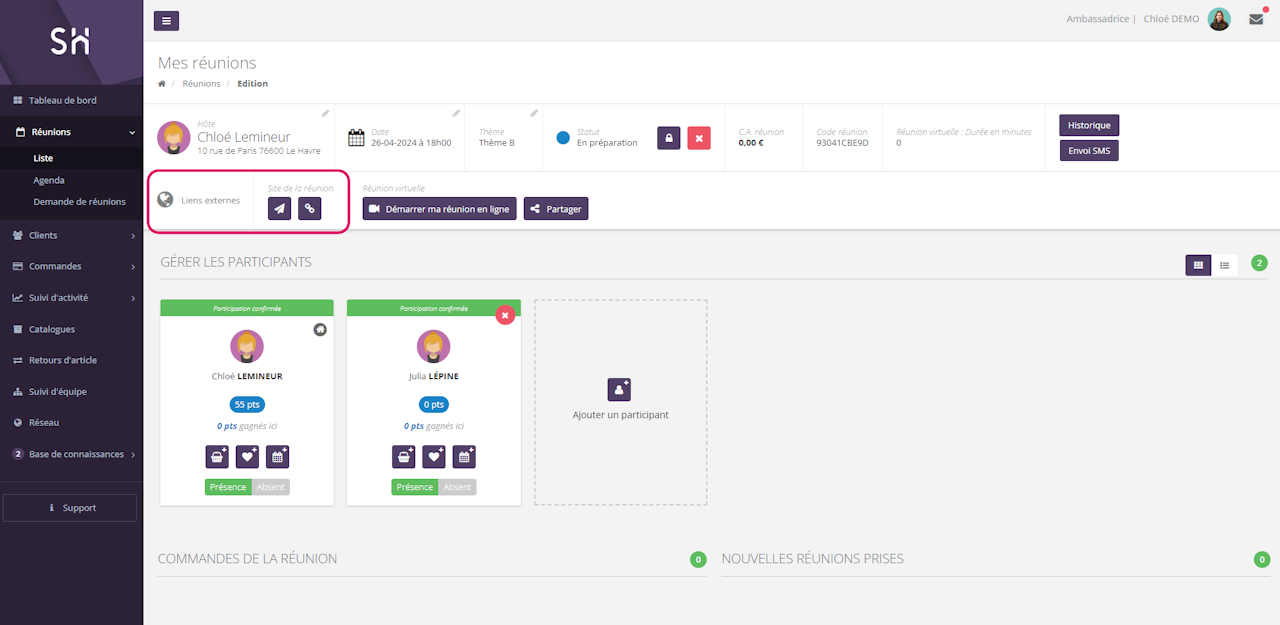Click Démarrer ma réunion en ligne
The image size is (1280, 625).
439,209
